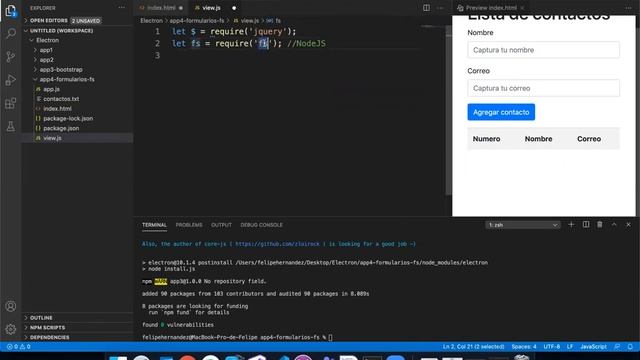Expand the Outline section
The width and height of the screenshot is (640, 360).
click(78, 318)
